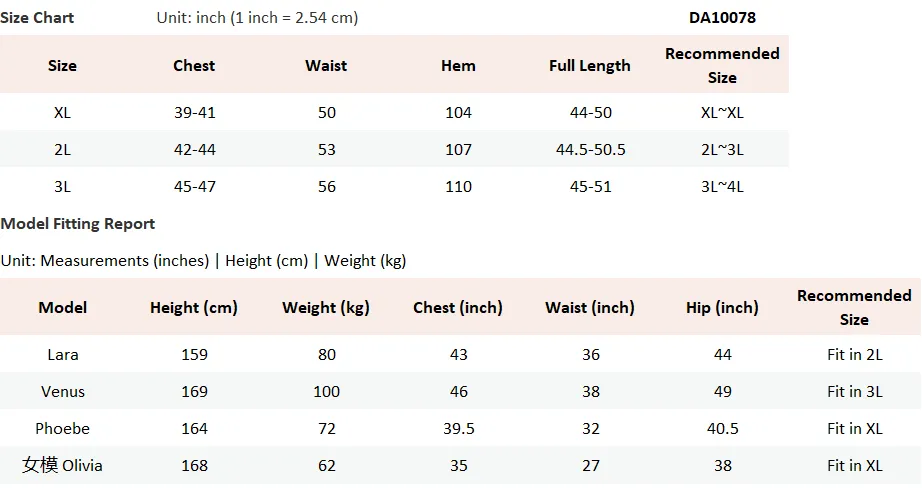This screenshot has width=922, height=488.
Task: Select model name Phoebe
Action: (62, 429)
